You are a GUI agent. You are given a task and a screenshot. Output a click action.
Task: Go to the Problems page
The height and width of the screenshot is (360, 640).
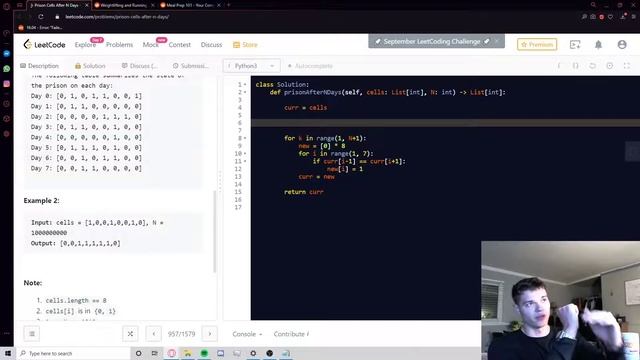[119, 44]
